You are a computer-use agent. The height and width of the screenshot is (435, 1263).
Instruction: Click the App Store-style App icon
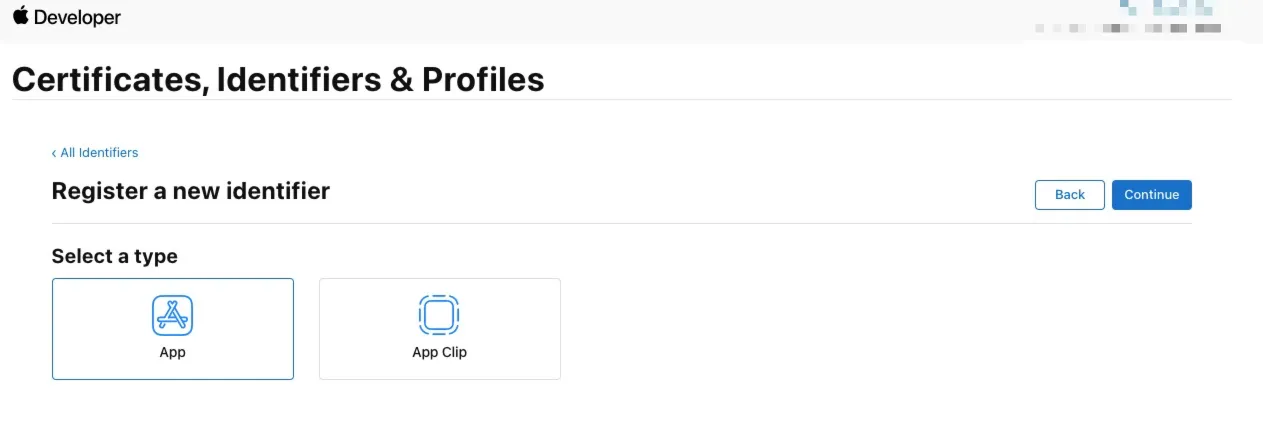click(x=172, y=315)
